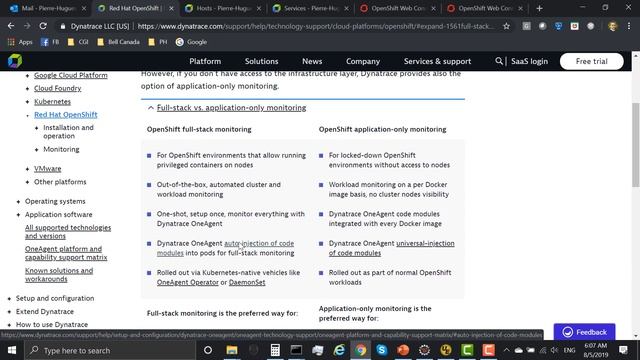Open the Bell Canada bookmark folder
The width and height of the screenshot is (640, 360).
pos(118,42)
